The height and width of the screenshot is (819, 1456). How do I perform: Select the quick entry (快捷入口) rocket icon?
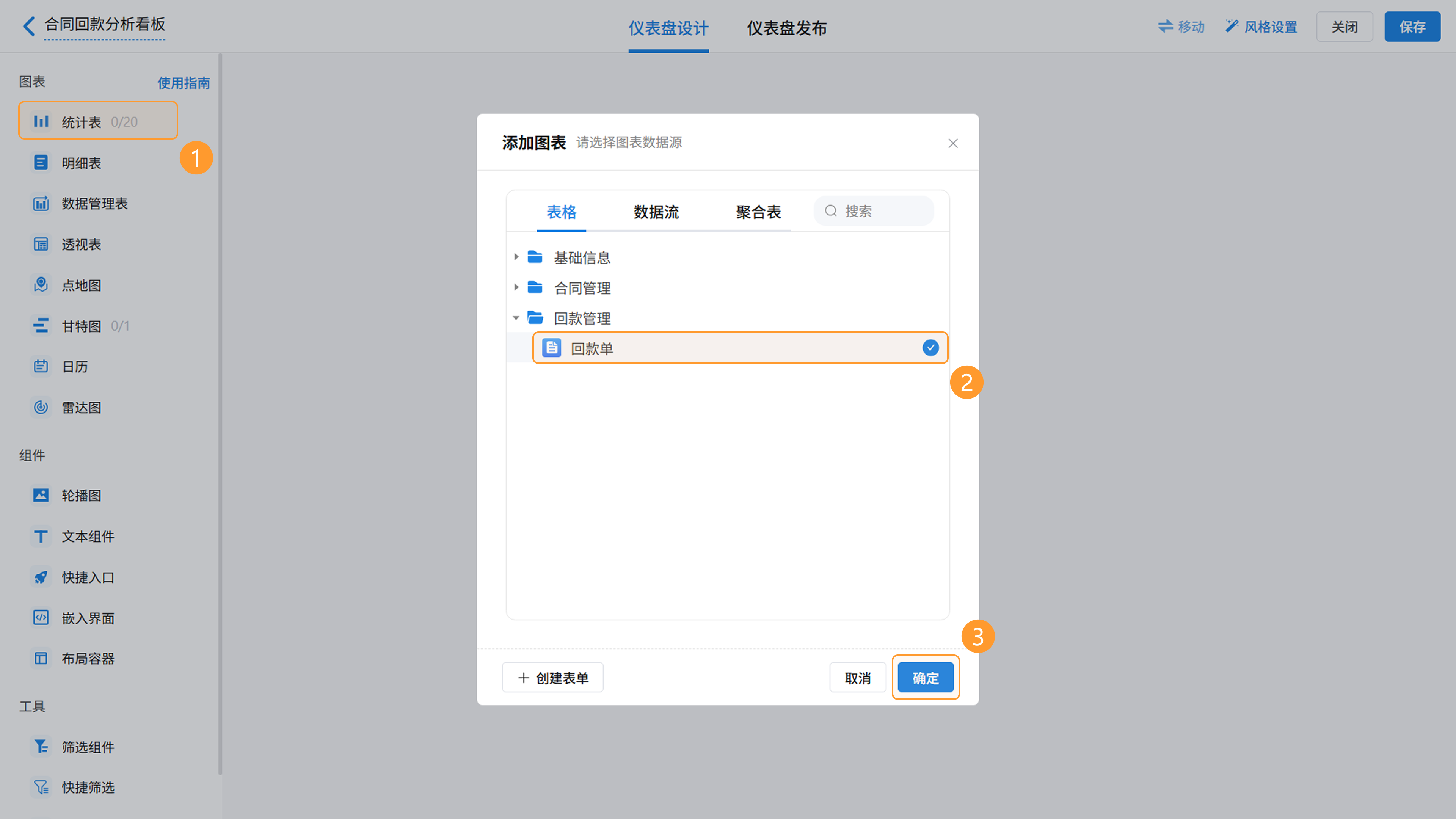tap(41, 577)
